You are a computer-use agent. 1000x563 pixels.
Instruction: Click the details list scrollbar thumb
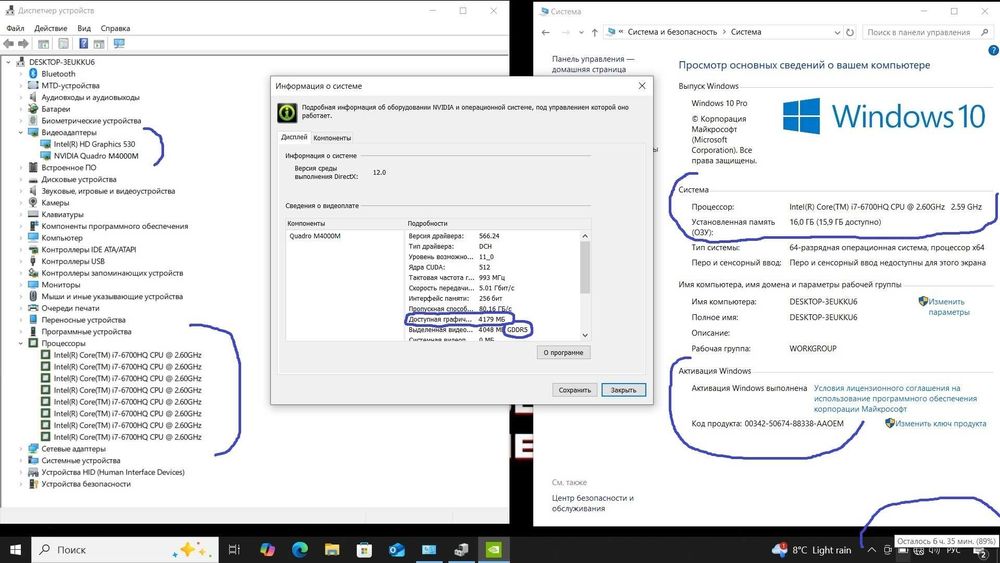585,268
